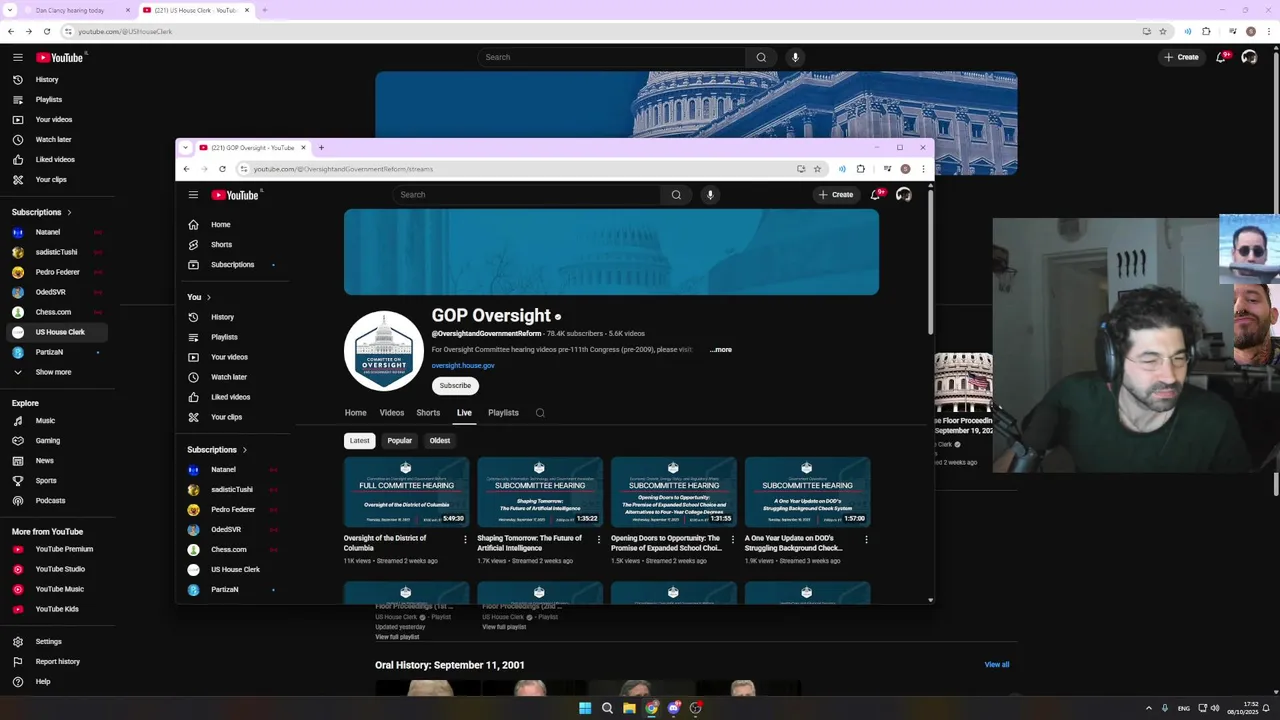Screen dimensions: 1280x720
Task: Open the media control icon in GOP Oversight toolbar
Action: (887, 169)
